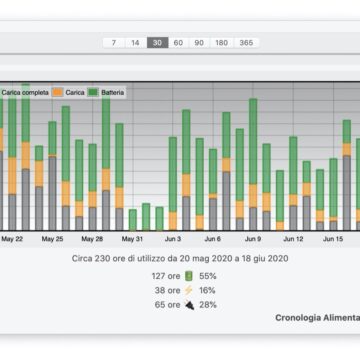Click the gray bar segment above May 25
Image resolution: width=360 pixels, height=360 pixels.
[x=52, y=193]
